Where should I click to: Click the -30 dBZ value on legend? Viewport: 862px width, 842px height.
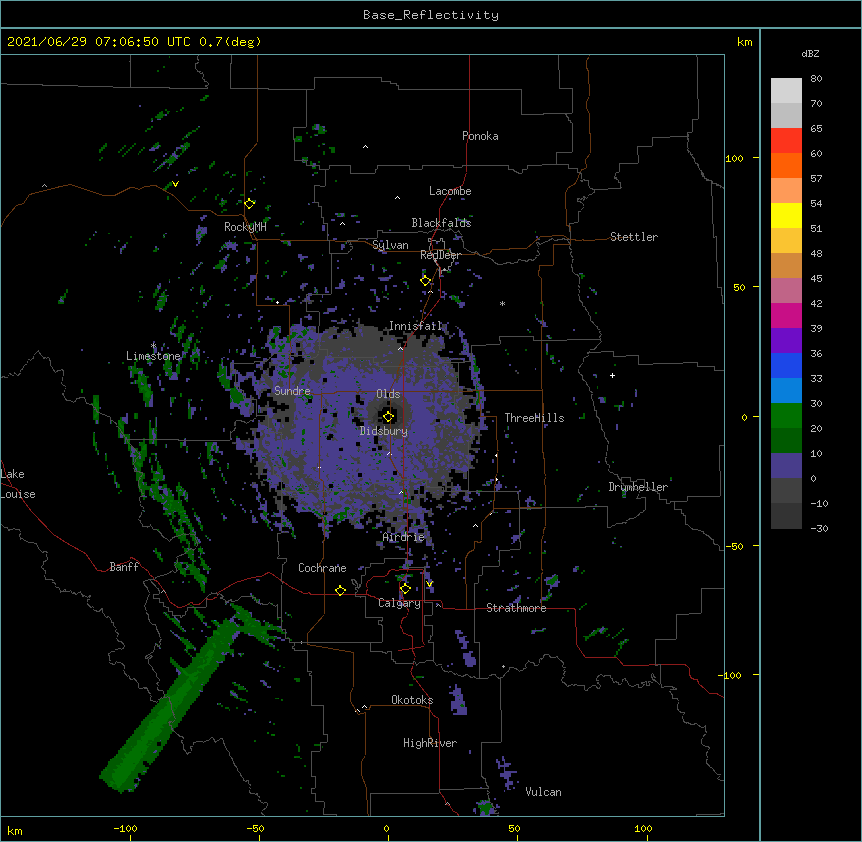[819, 528]
